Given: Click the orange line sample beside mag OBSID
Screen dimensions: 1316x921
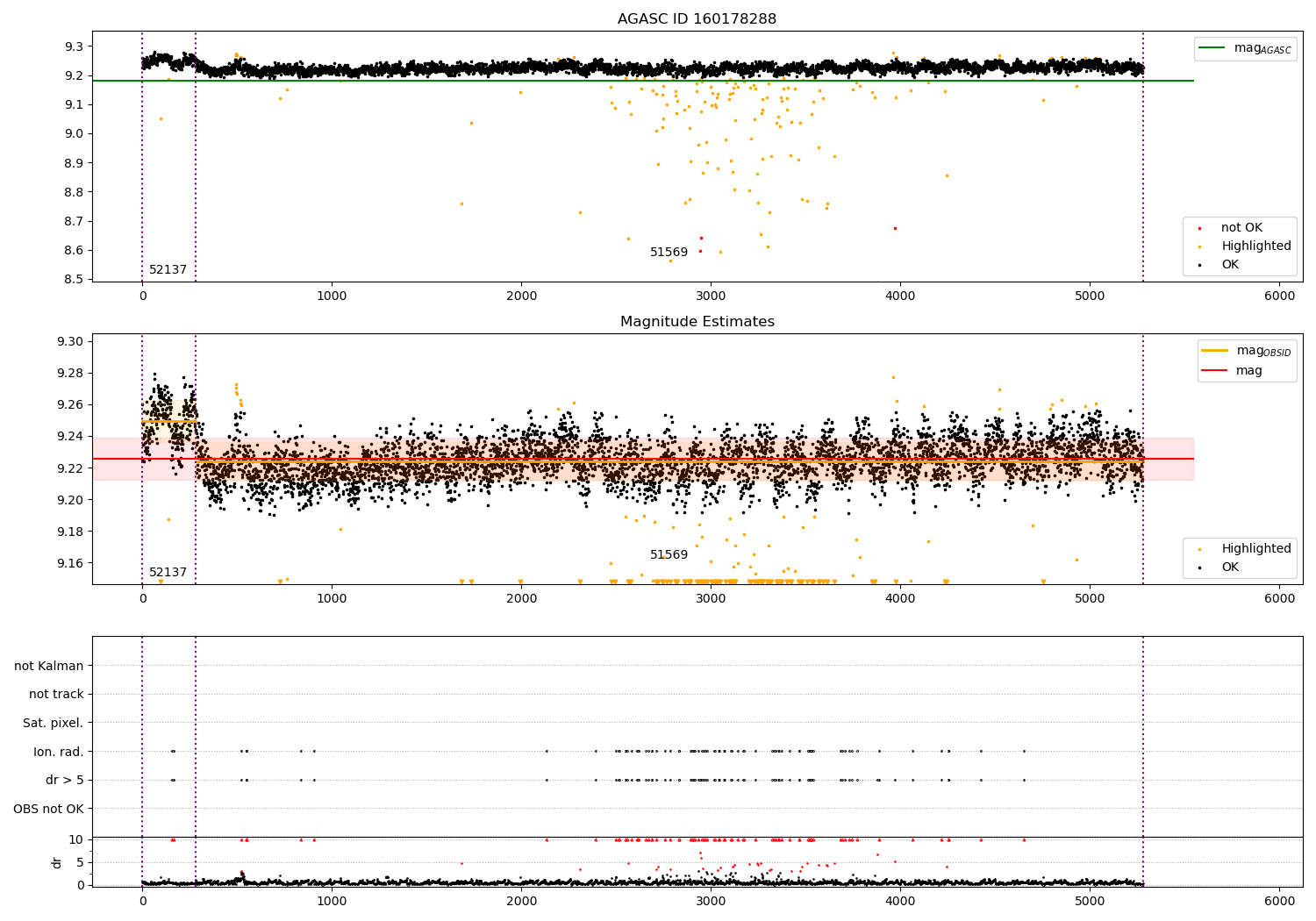Looking at the screenshot, I should click(1214, 351).
